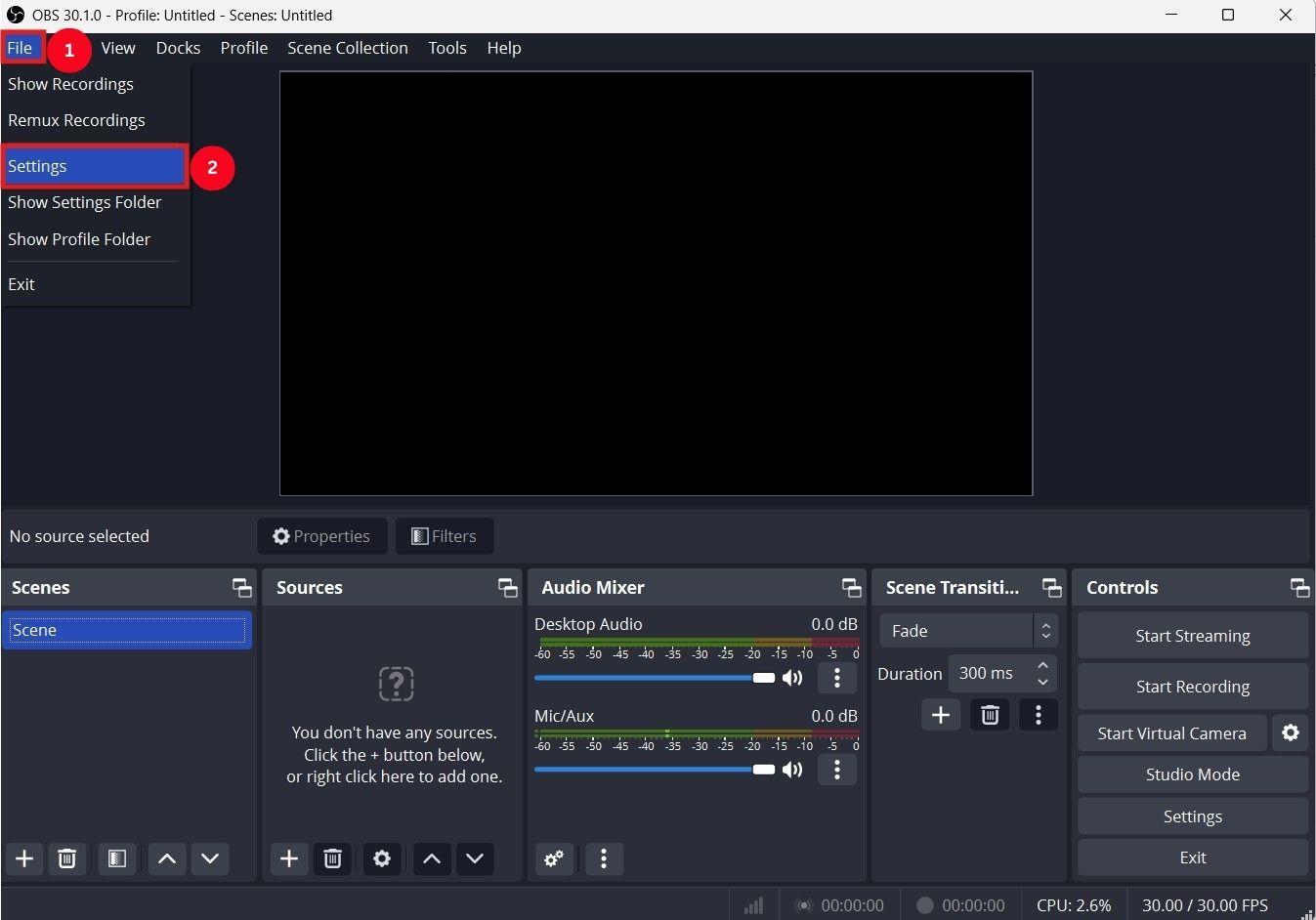The height and width of the screenshot is (920, 1316).
Task: Open the Tools menu
Action: coord(447,48)
